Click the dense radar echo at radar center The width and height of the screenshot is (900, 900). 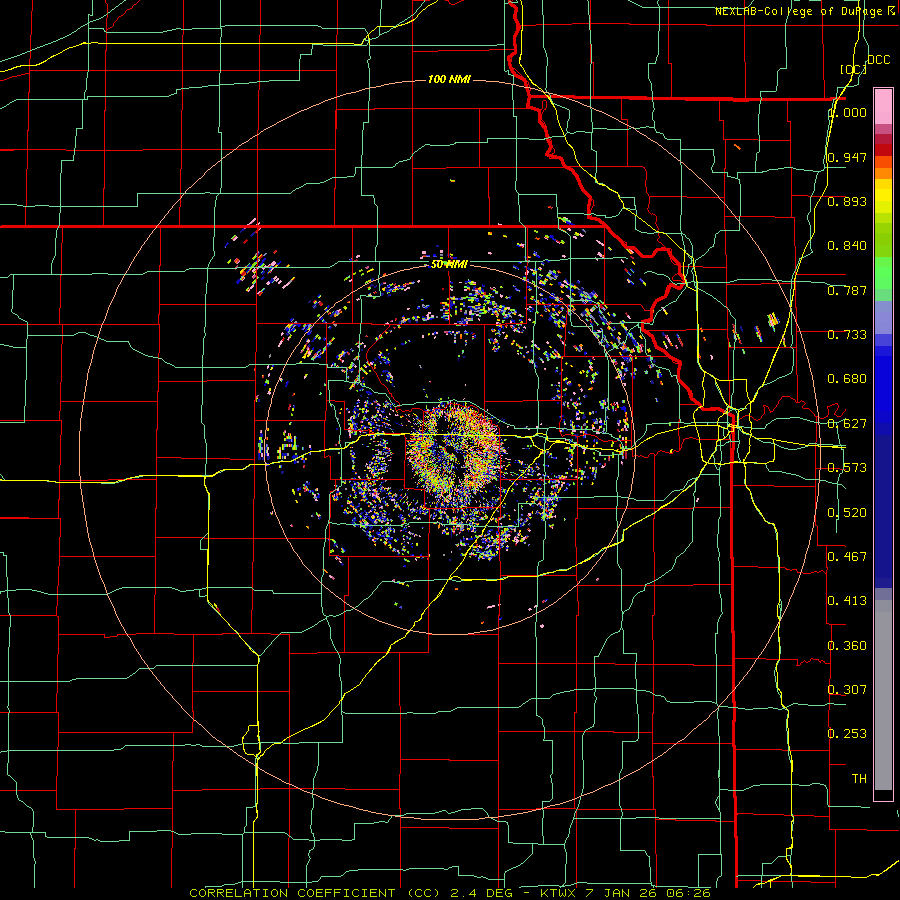pyautogui.click(x=453, y=453)
